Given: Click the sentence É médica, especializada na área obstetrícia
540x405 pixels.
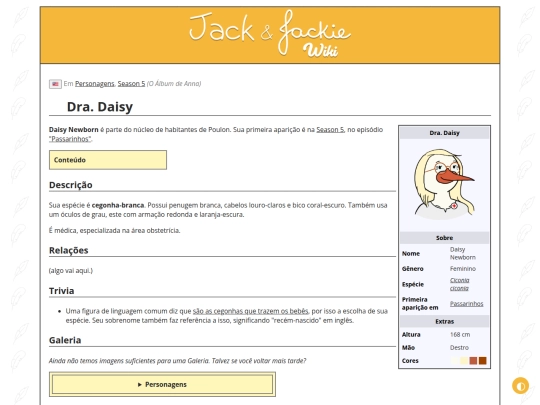Looking at the screenshot, I should click(x=114, y=230).
